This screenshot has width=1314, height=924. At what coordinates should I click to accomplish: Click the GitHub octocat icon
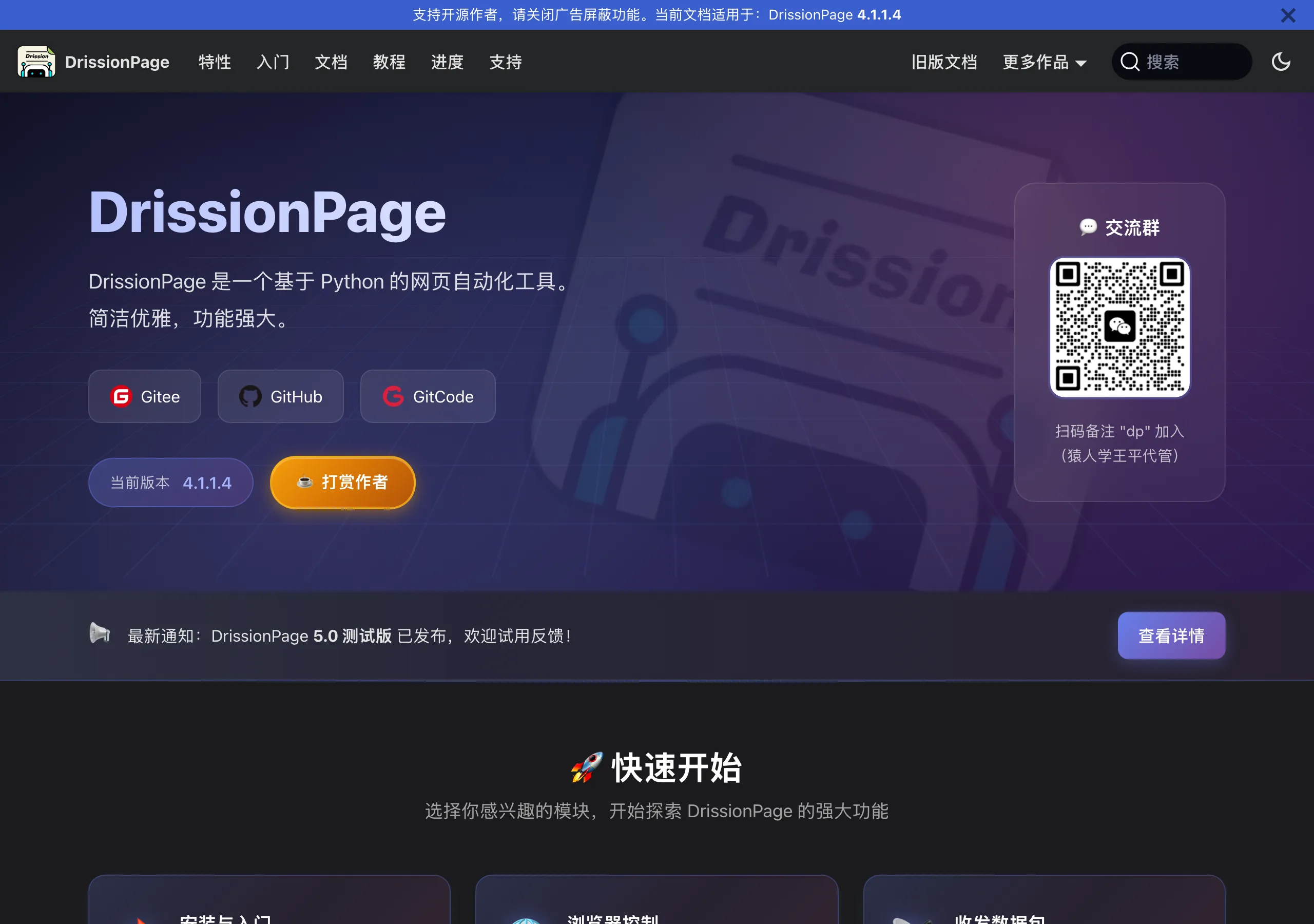pyautogui.click(x=250, y=397)
